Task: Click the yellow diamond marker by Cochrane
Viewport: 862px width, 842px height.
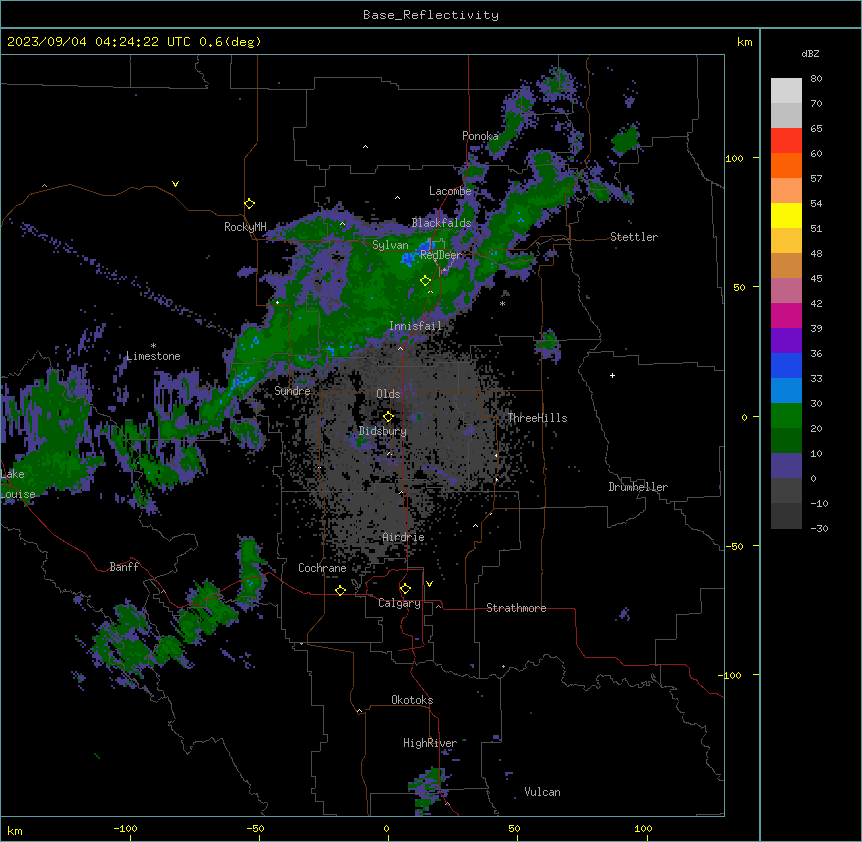Action: click(340, 590)
